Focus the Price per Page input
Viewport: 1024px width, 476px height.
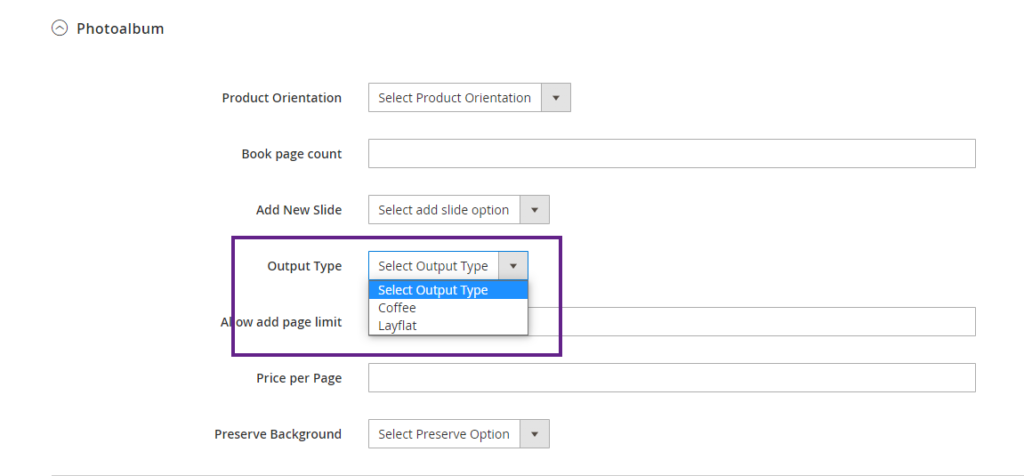pos(671,378)
